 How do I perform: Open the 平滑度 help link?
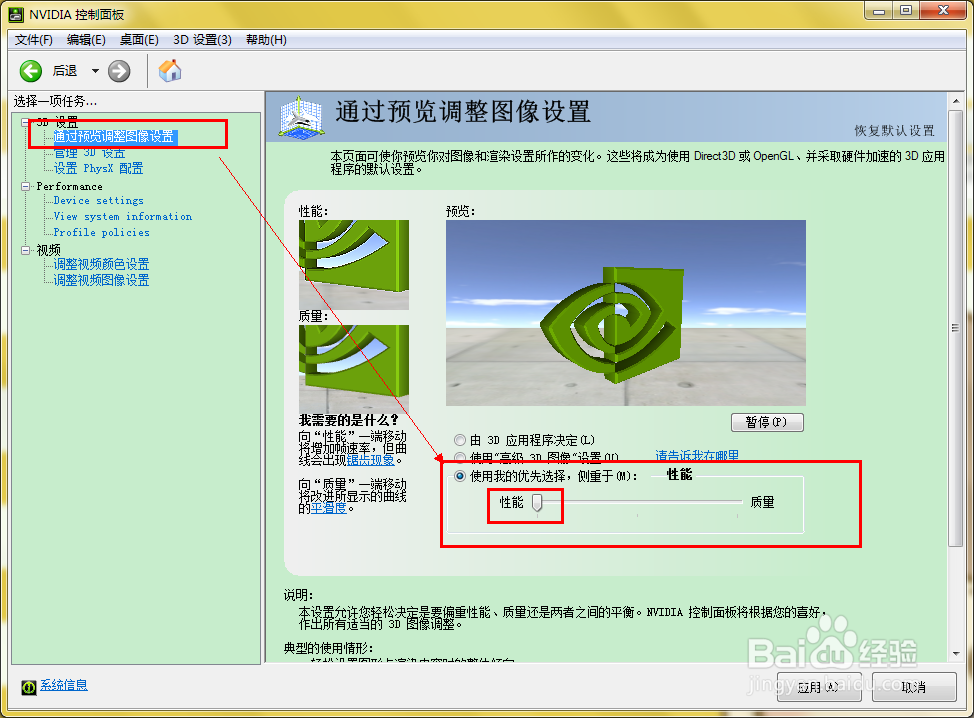click(329, 508)
